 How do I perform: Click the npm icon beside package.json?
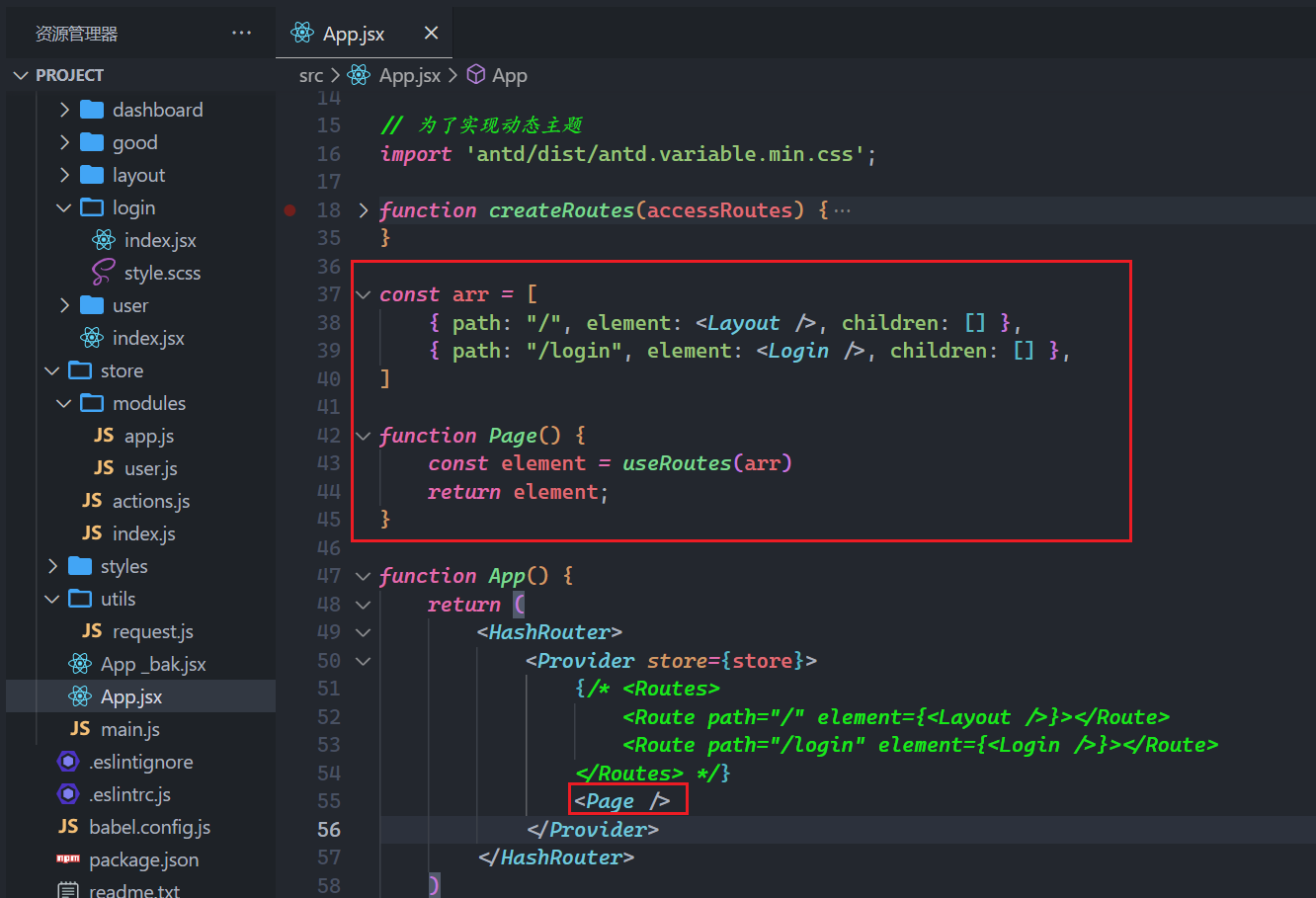(x=68, y=859)
